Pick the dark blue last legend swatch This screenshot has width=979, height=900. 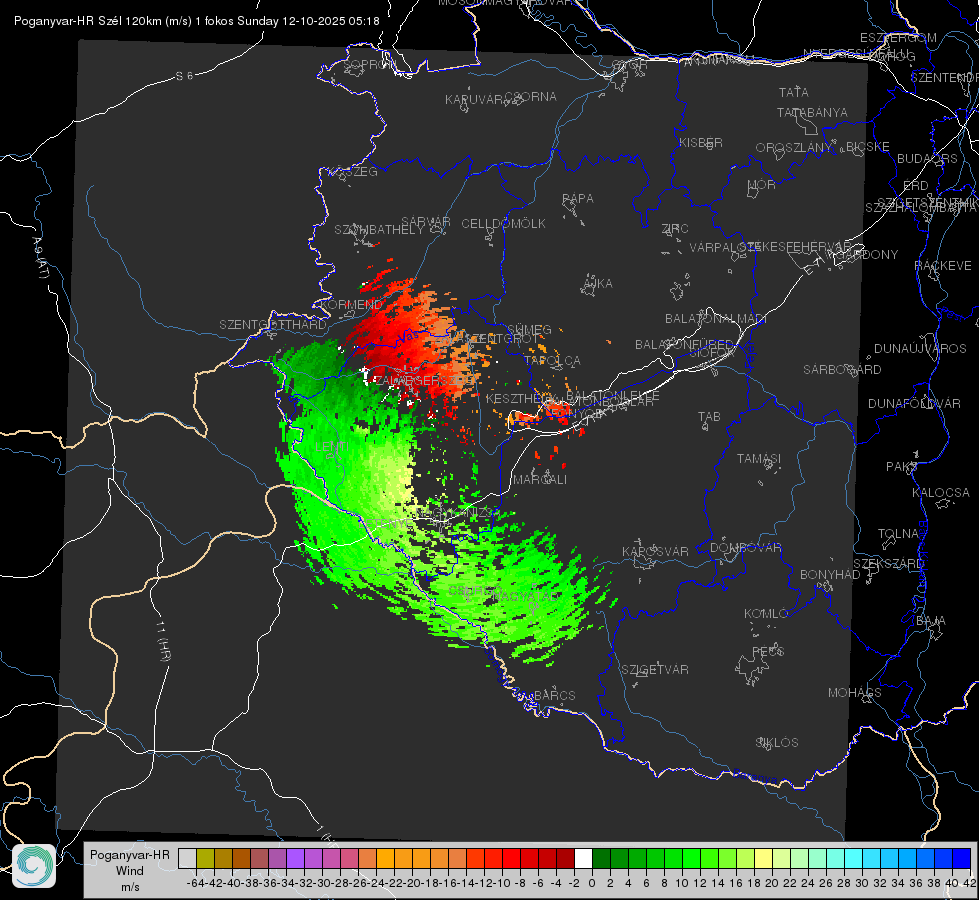coord(962,858)
